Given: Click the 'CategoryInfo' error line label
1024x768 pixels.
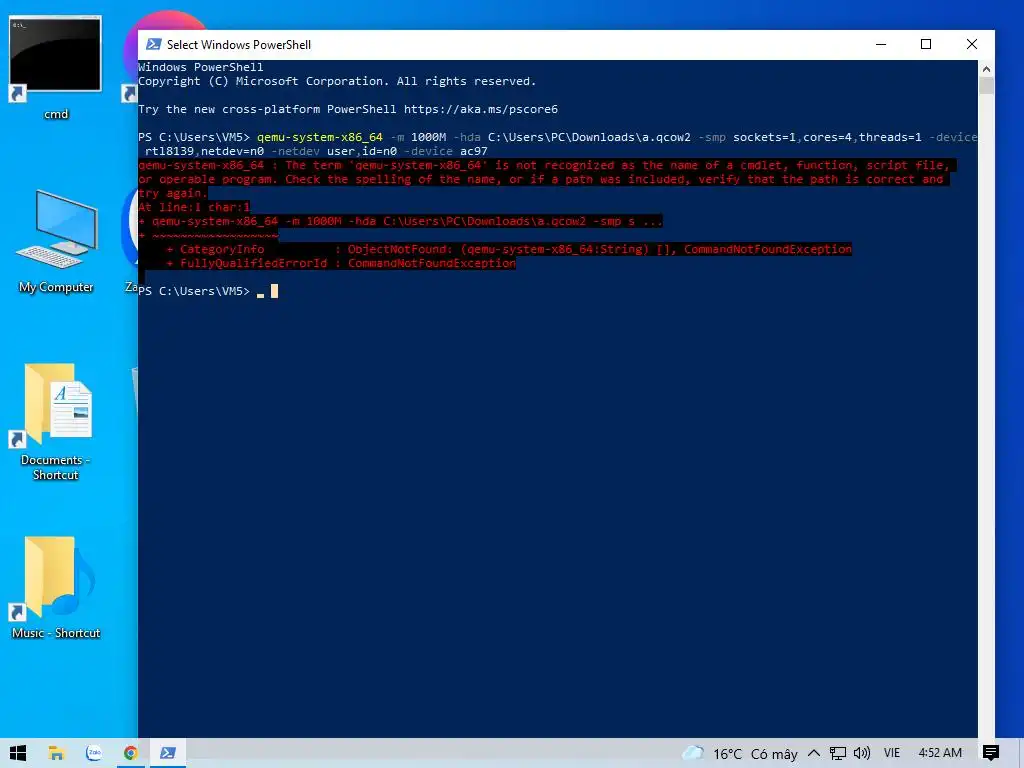Looking at the screenshot, I should pos(222,249).
